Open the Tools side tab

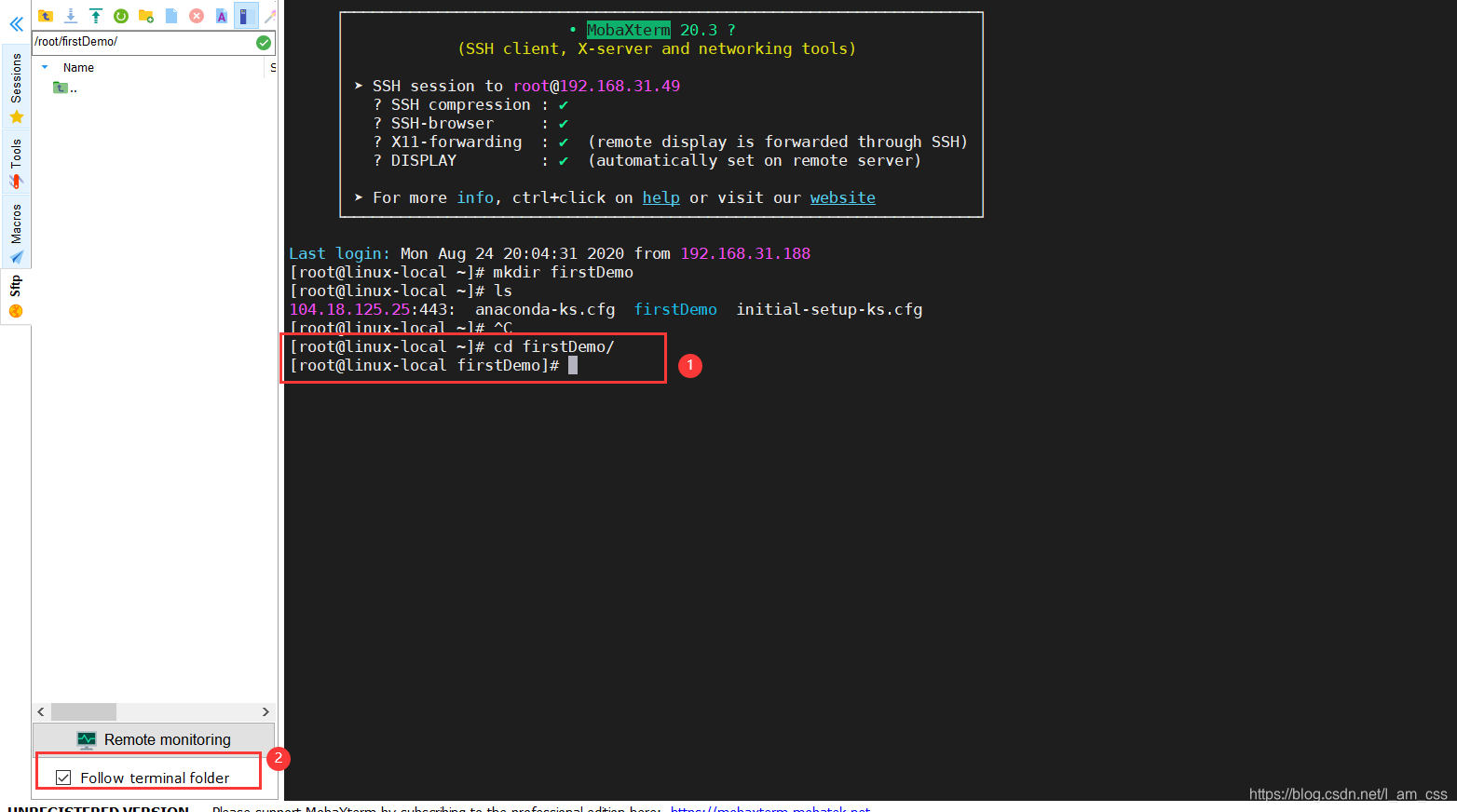pos(16,163)
